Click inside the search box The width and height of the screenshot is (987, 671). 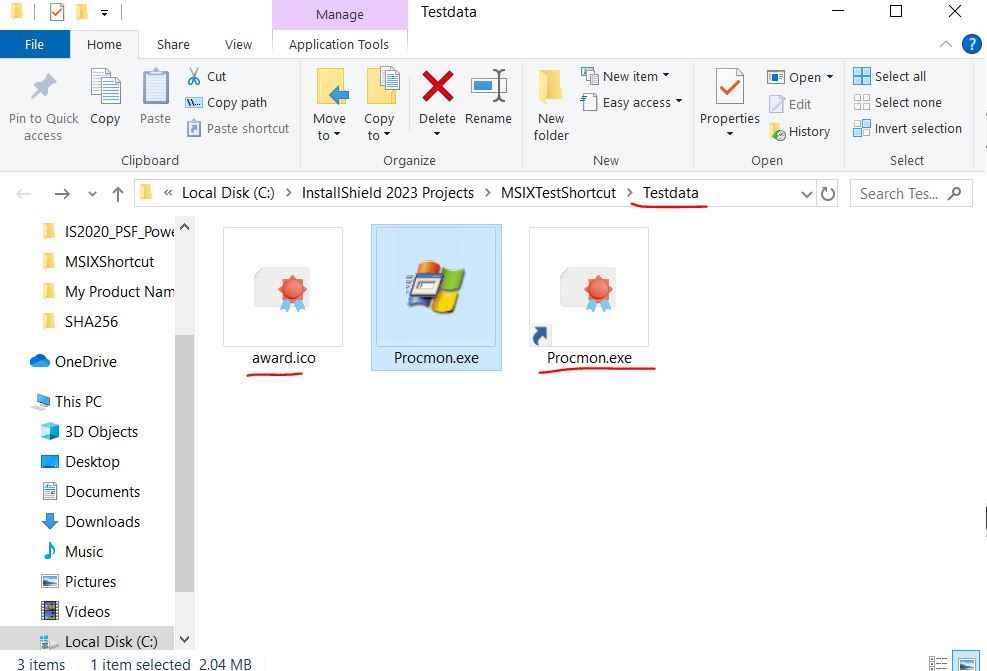tap(900, 193)
